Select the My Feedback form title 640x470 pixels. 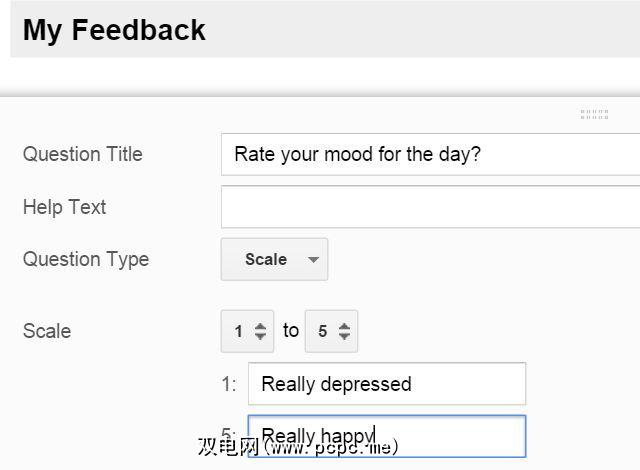(114, 30)
